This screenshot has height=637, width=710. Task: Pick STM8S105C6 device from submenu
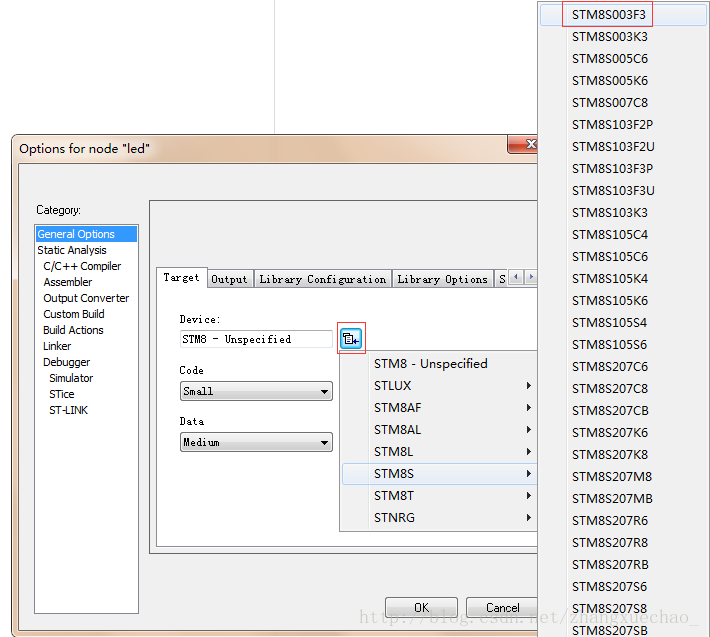(623, 257)
